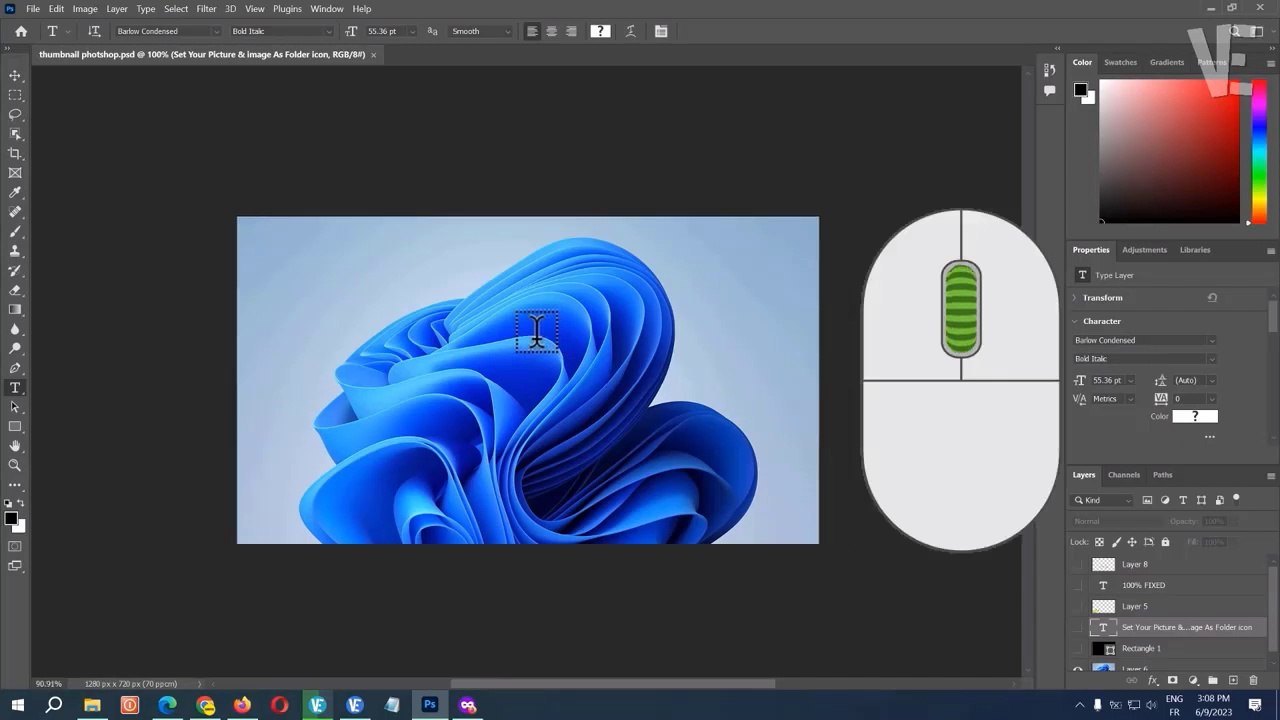Toggle lock transparent pixels
Screen dimensions: 1280x720
point(1099,542)
